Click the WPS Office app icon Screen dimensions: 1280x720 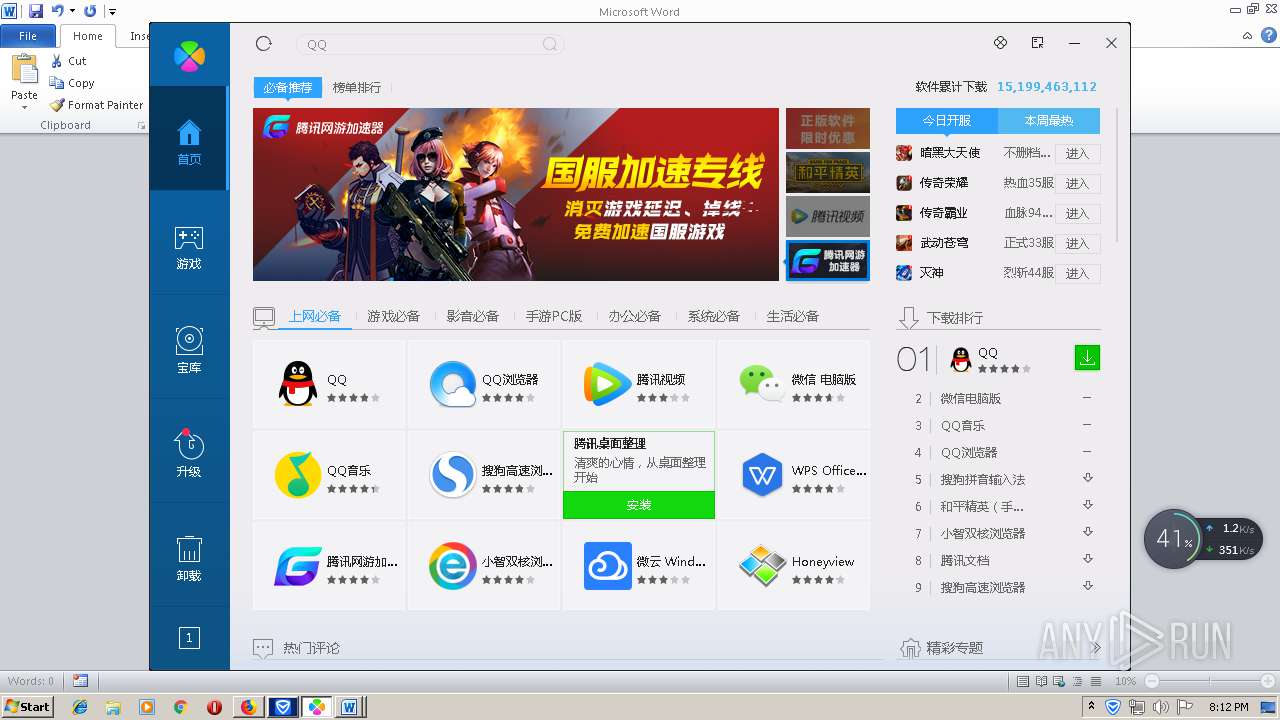(x=762, y=475)
